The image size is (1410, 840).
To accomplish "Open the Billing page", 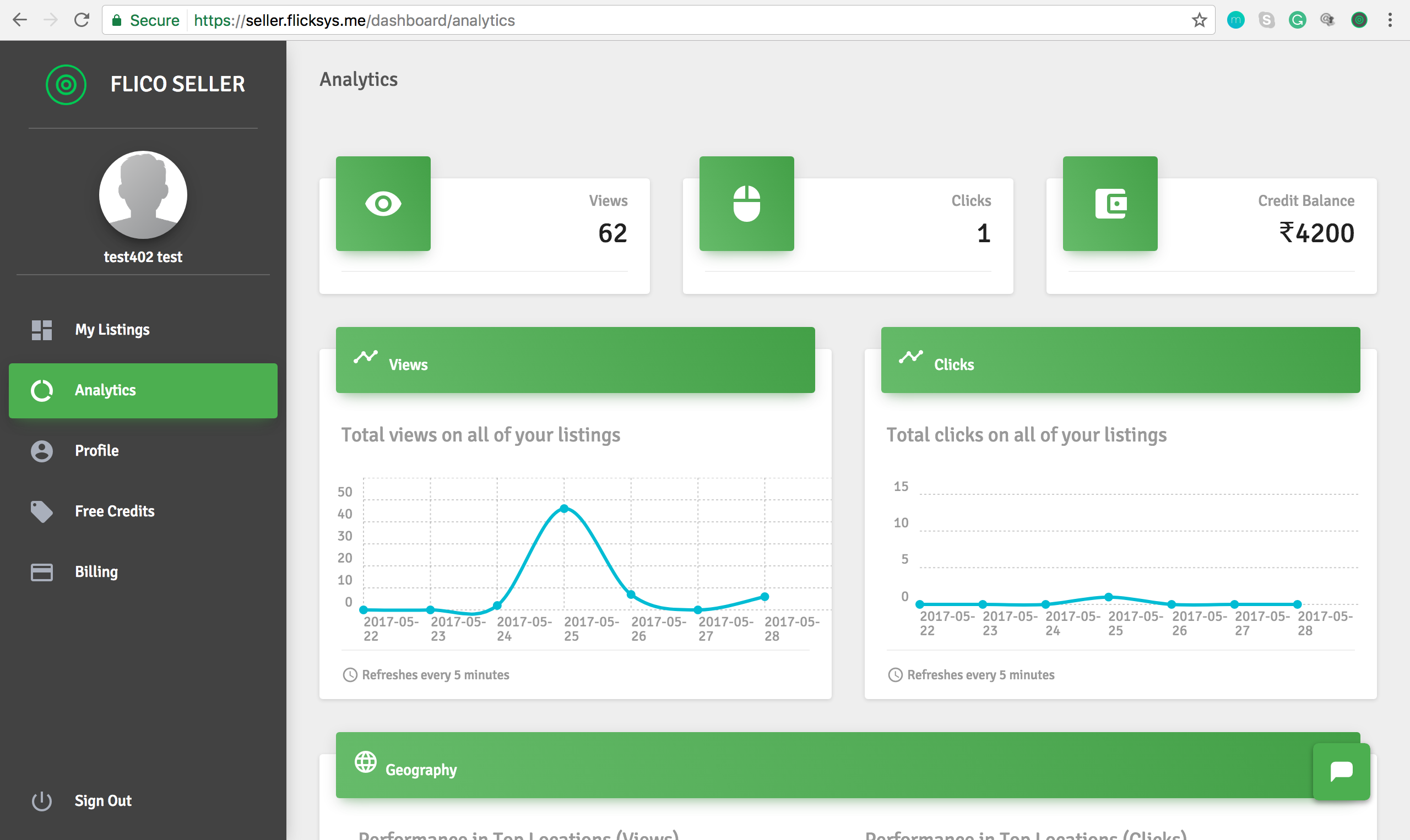I will click(96, 572).
